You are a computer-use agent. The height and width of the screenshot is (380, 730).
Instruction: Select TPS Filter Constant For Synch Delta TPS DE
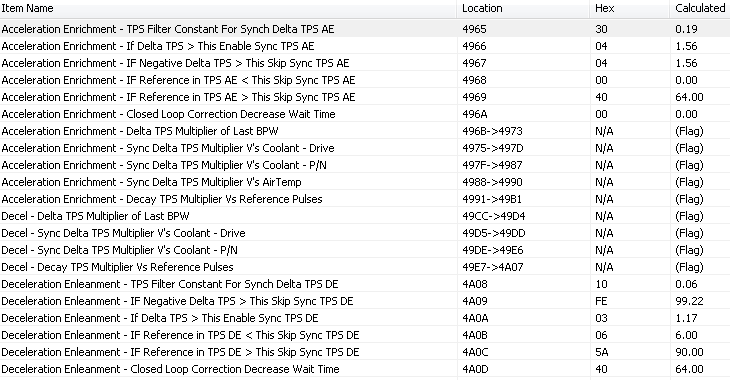365,284
